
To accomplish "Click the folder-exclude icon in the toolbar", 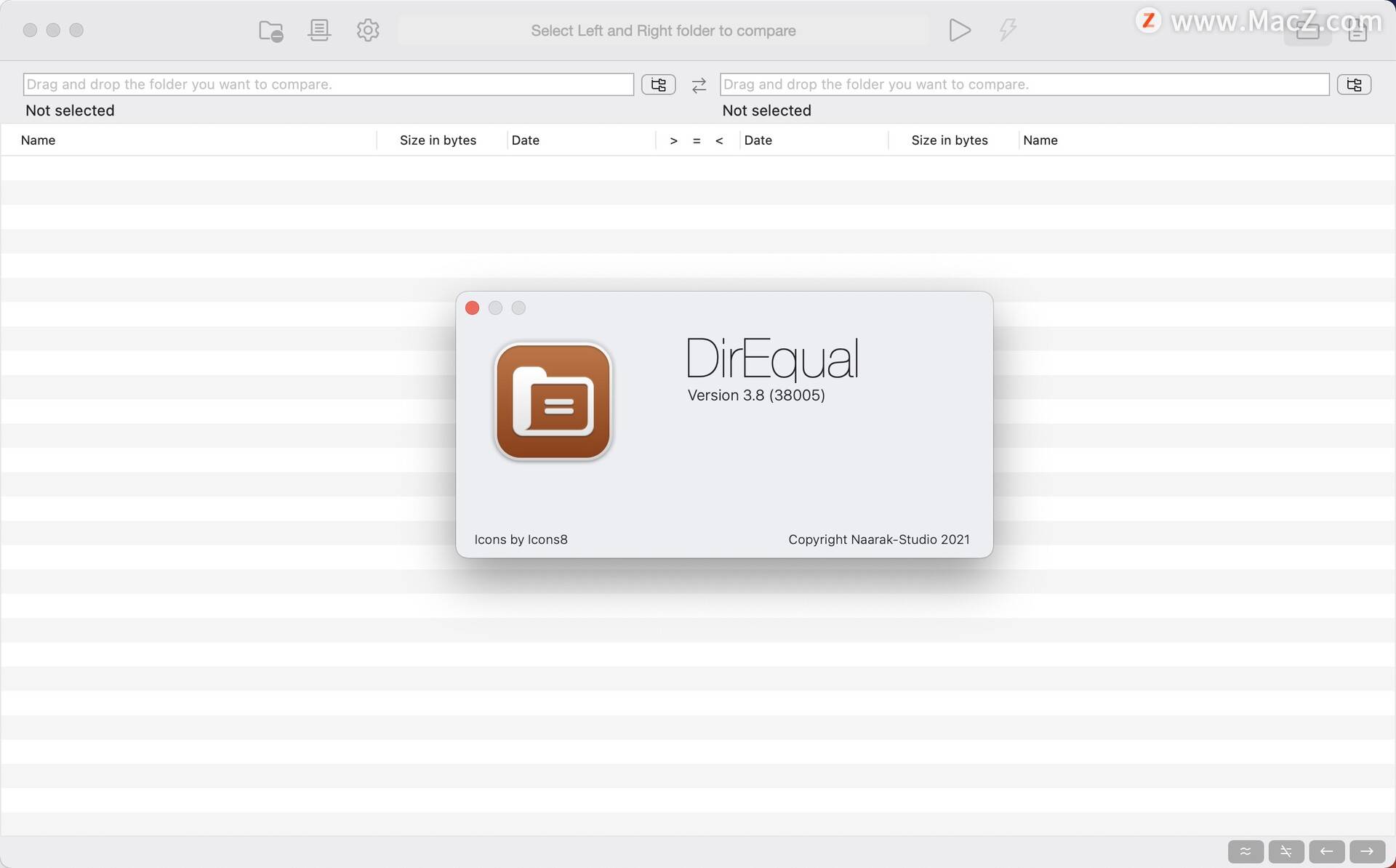I will tap(271, 31).
